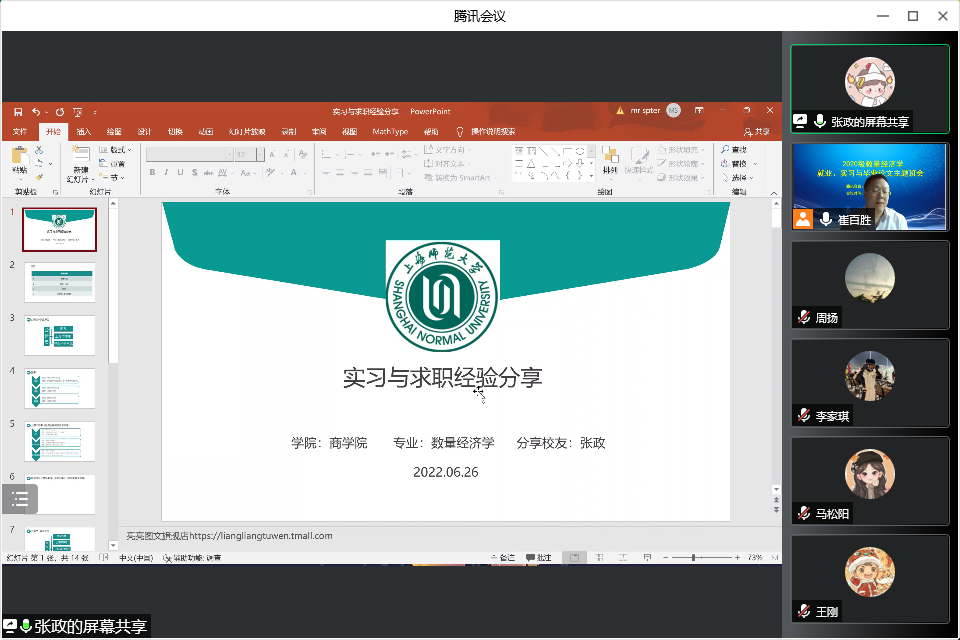This screenshot has height=640, width=960.
Task: Click the triangle shape in shapes gallery
Action: (x=531, y=164)
